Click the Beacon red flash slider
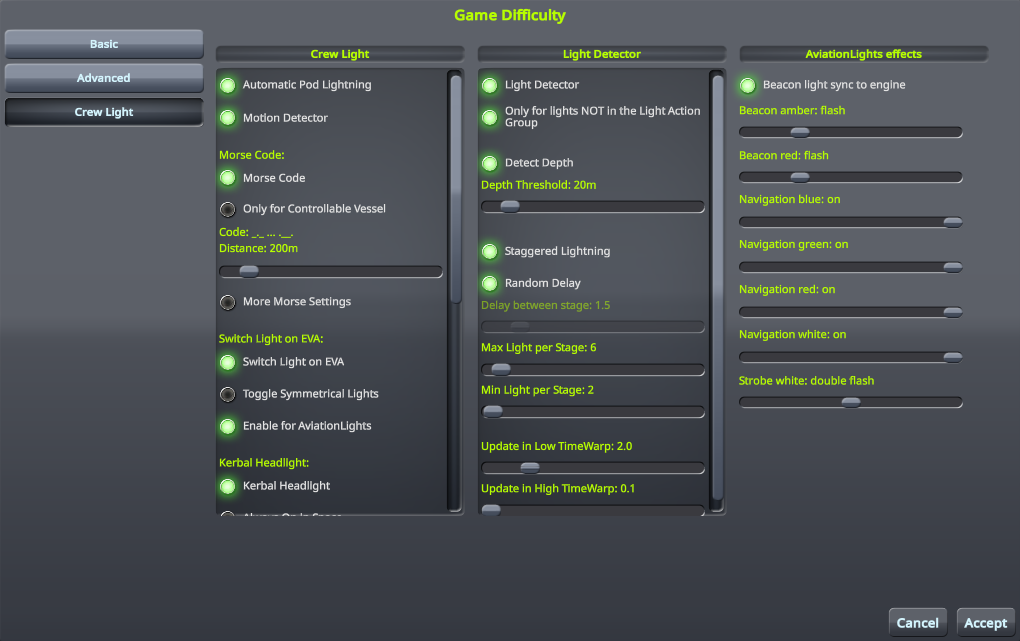Image resolution: width=1020 pixels, height=641 pixels. 850,177
